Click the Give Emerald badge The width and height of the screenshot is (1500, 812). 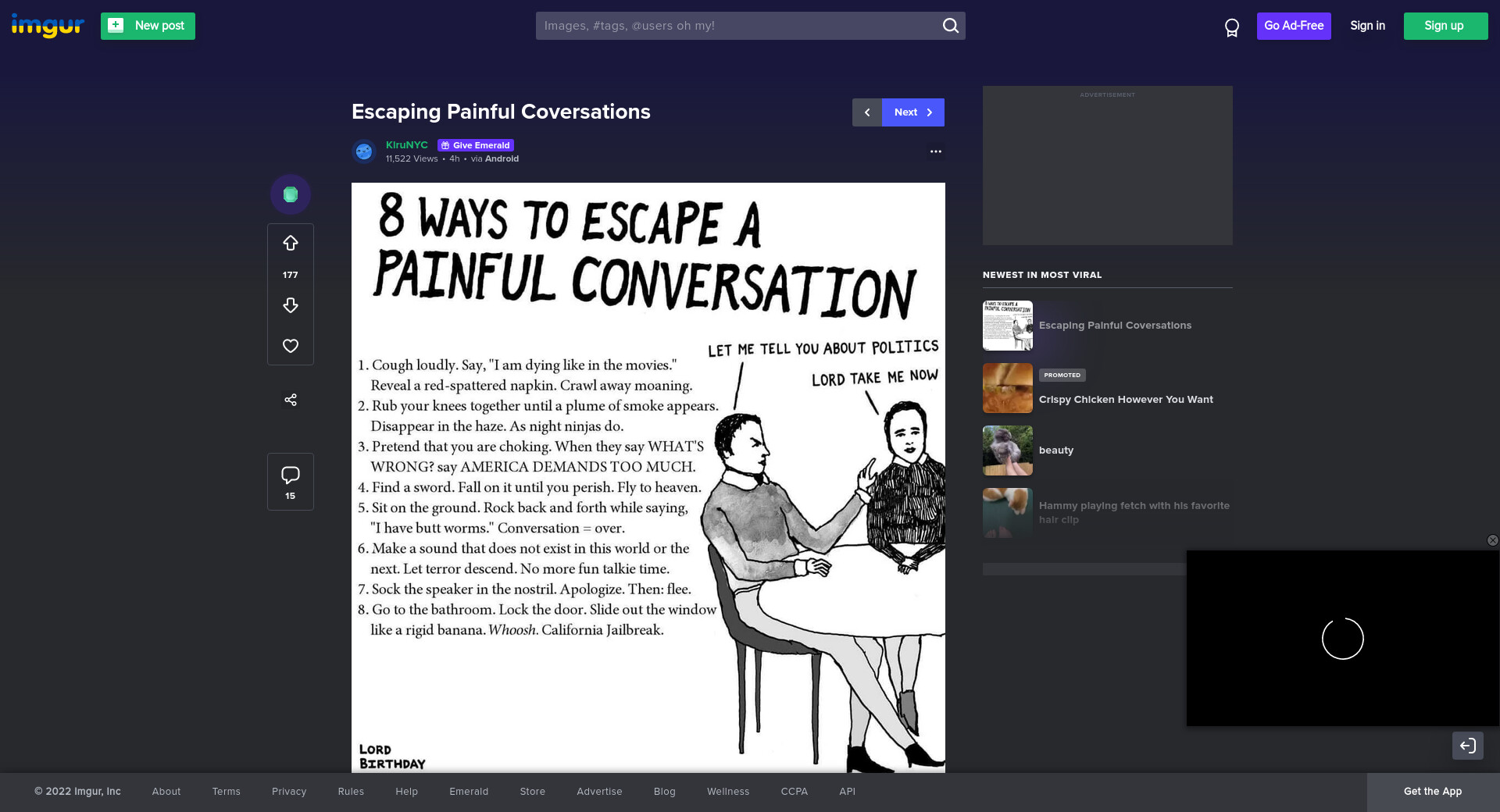point(476,145)
